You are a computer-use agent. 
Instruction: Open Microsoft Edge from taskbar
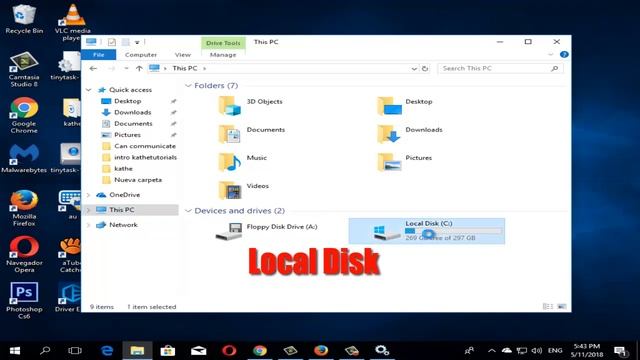click(107, 351)
